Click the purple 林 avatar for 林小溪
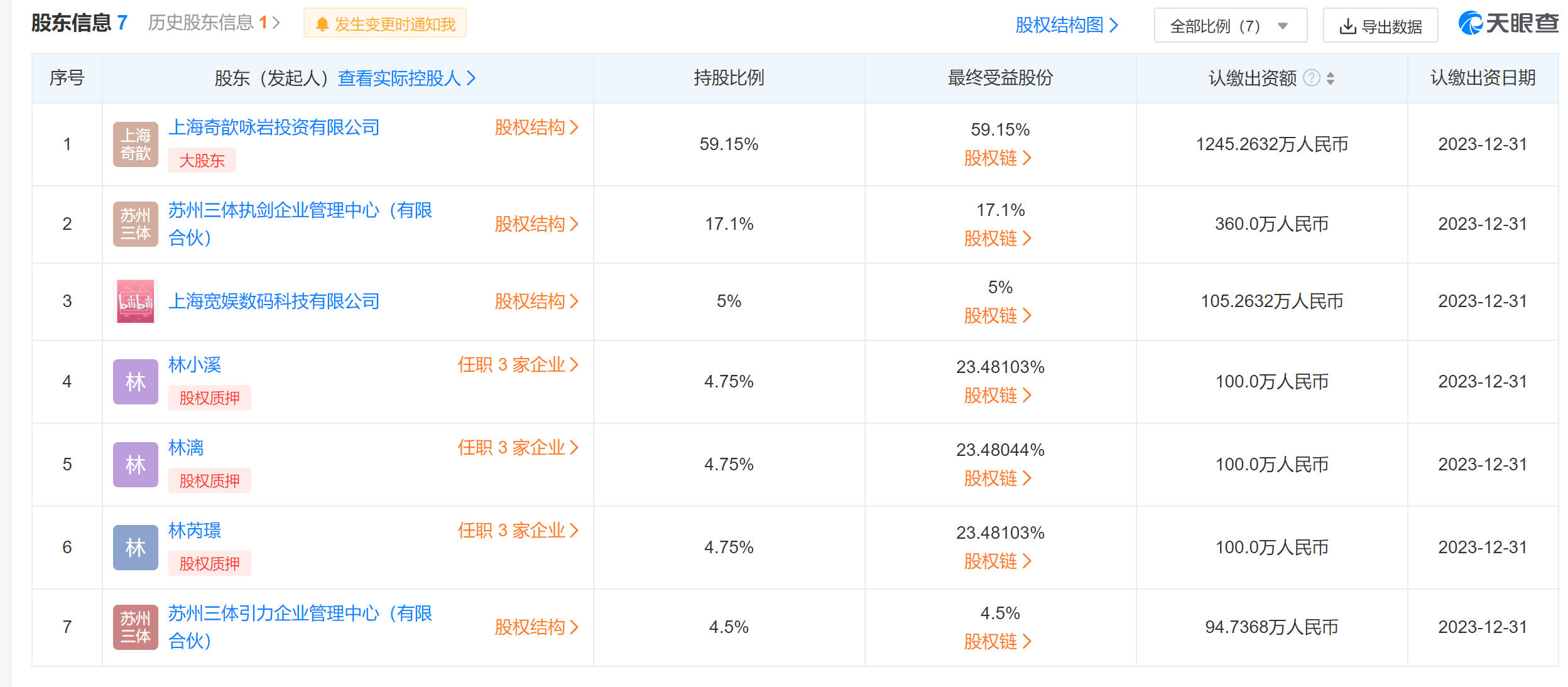 coord(135,382)
